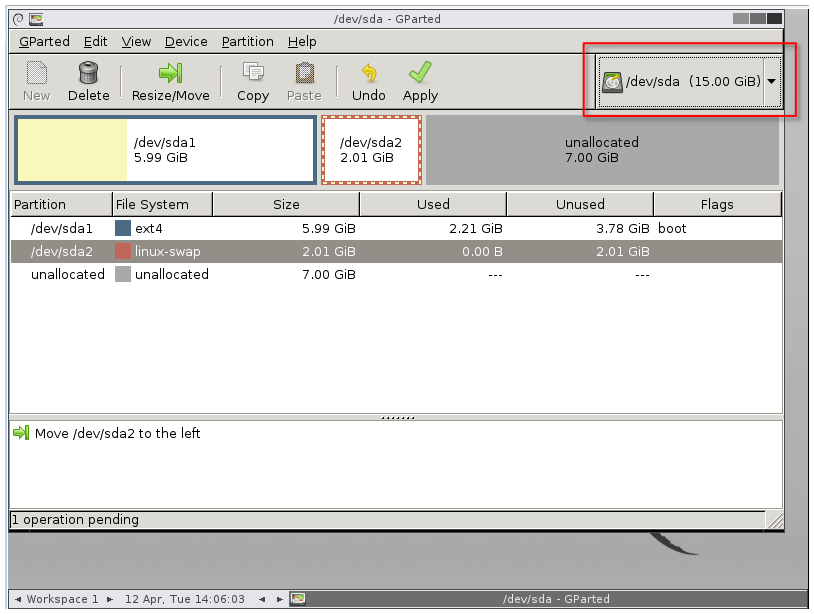The image size is (814, 614).
Task: Switch to previous workspace with left arrow
Action: point(18,599)
